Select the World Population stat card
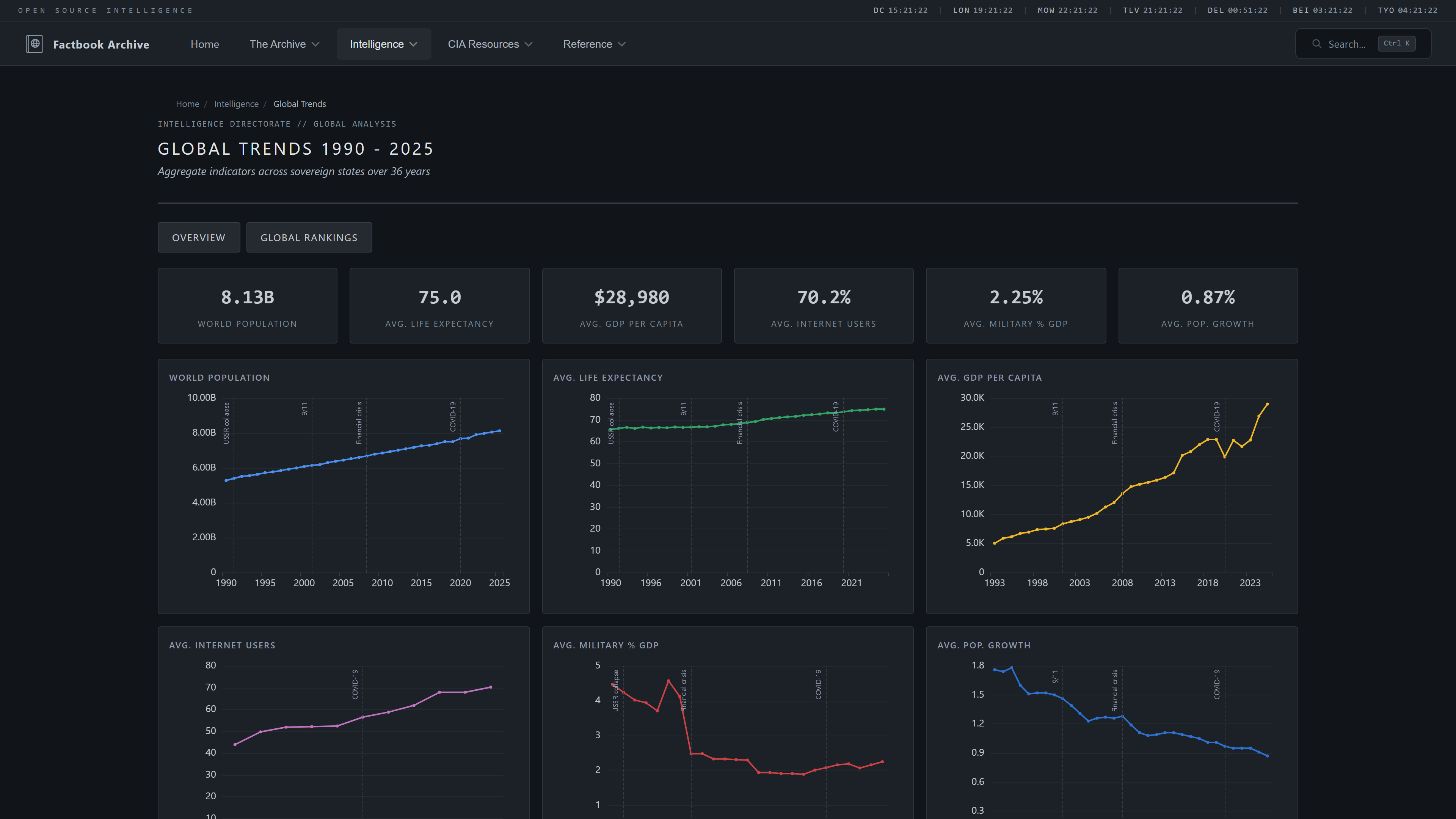Viewport: 1456px width, 819px height. [x=247, y=305]
